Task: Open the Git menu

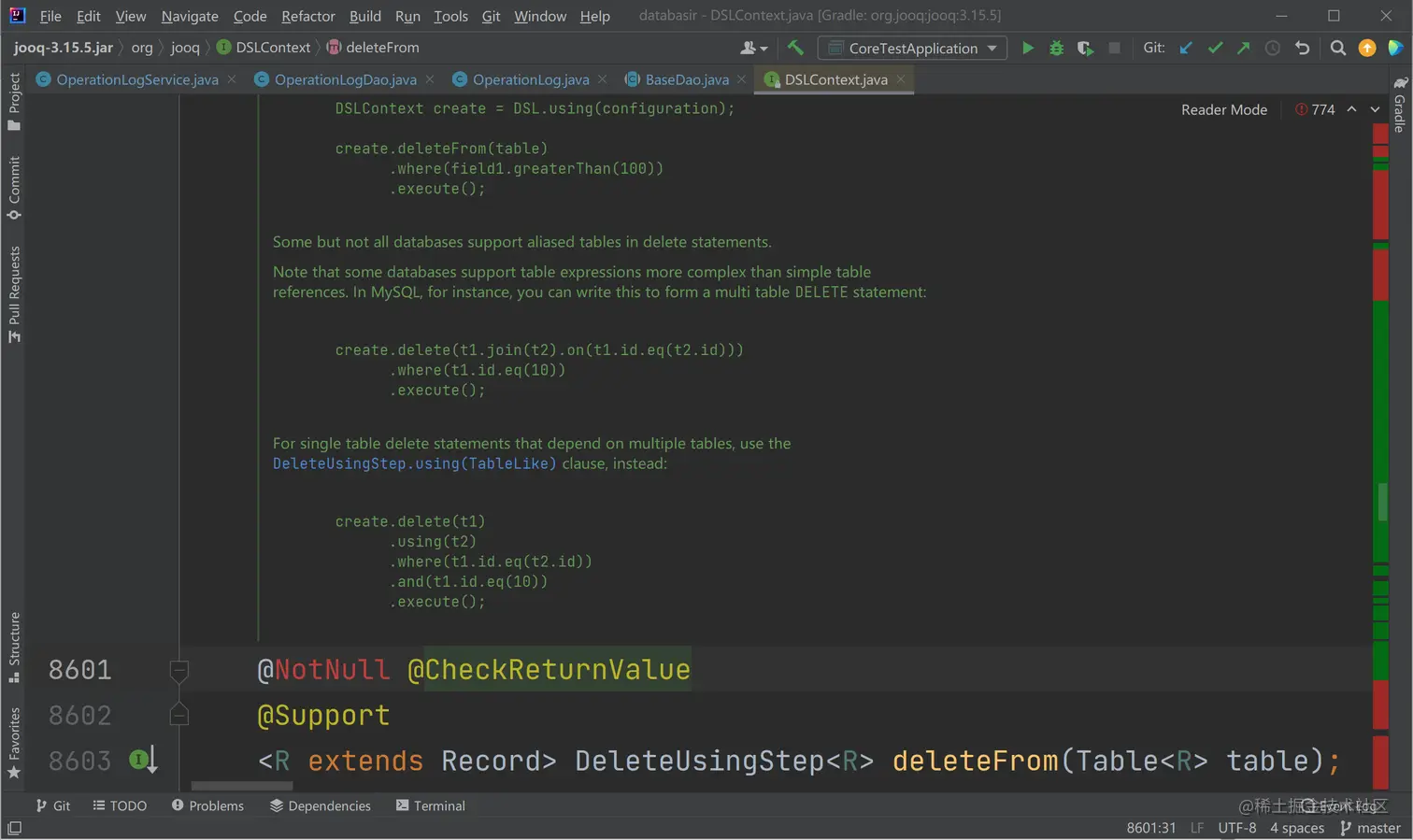Action: [x=491, y=16]
